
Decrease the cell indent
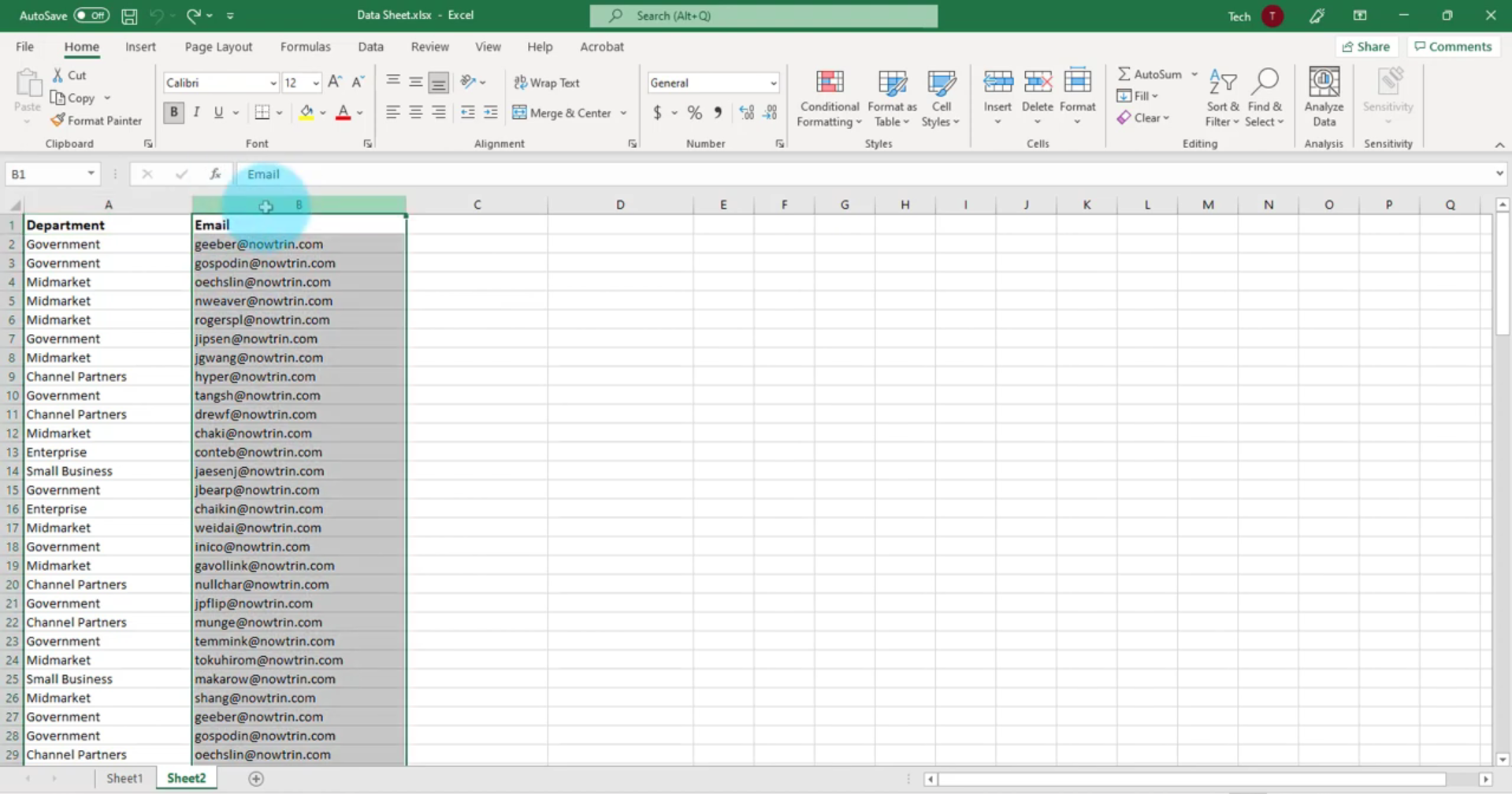[x=467, y=113]
